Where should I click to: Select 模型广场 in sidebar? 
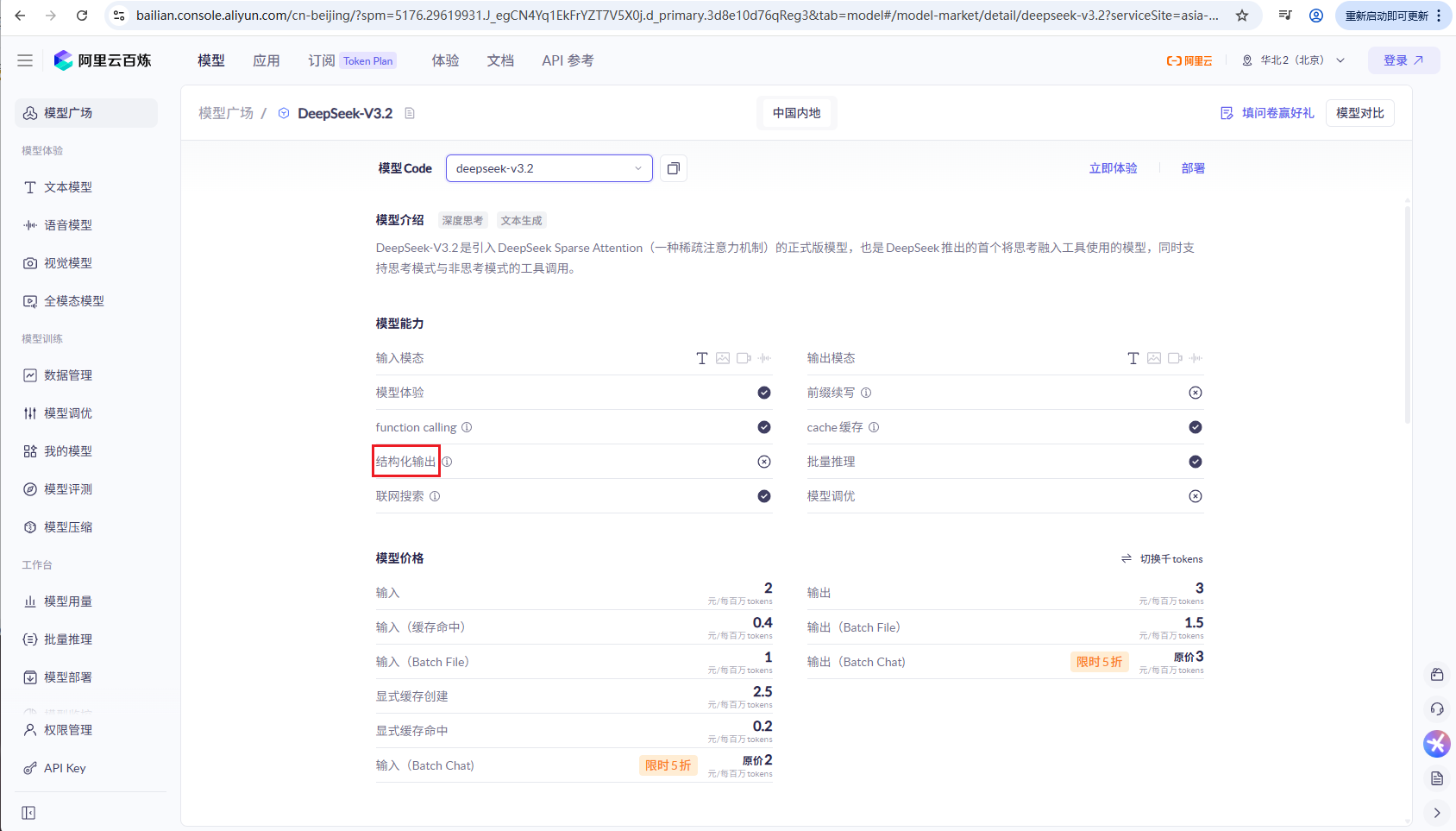pos(86,113)
